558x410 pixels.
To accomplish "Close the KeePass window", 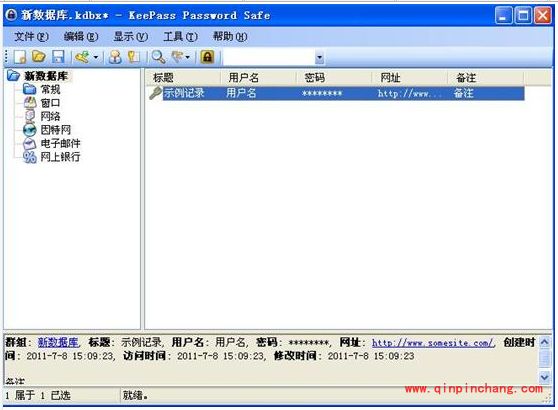I will point(542,15).
